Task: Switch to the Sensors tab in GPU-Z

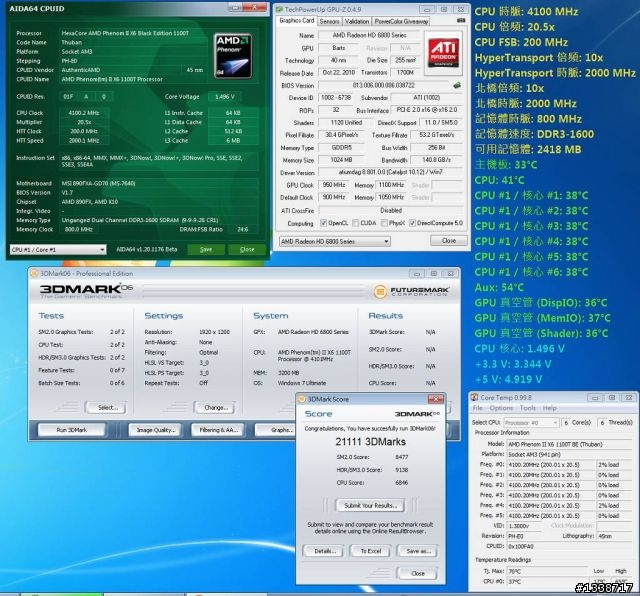Action: [x=329, y=21]
